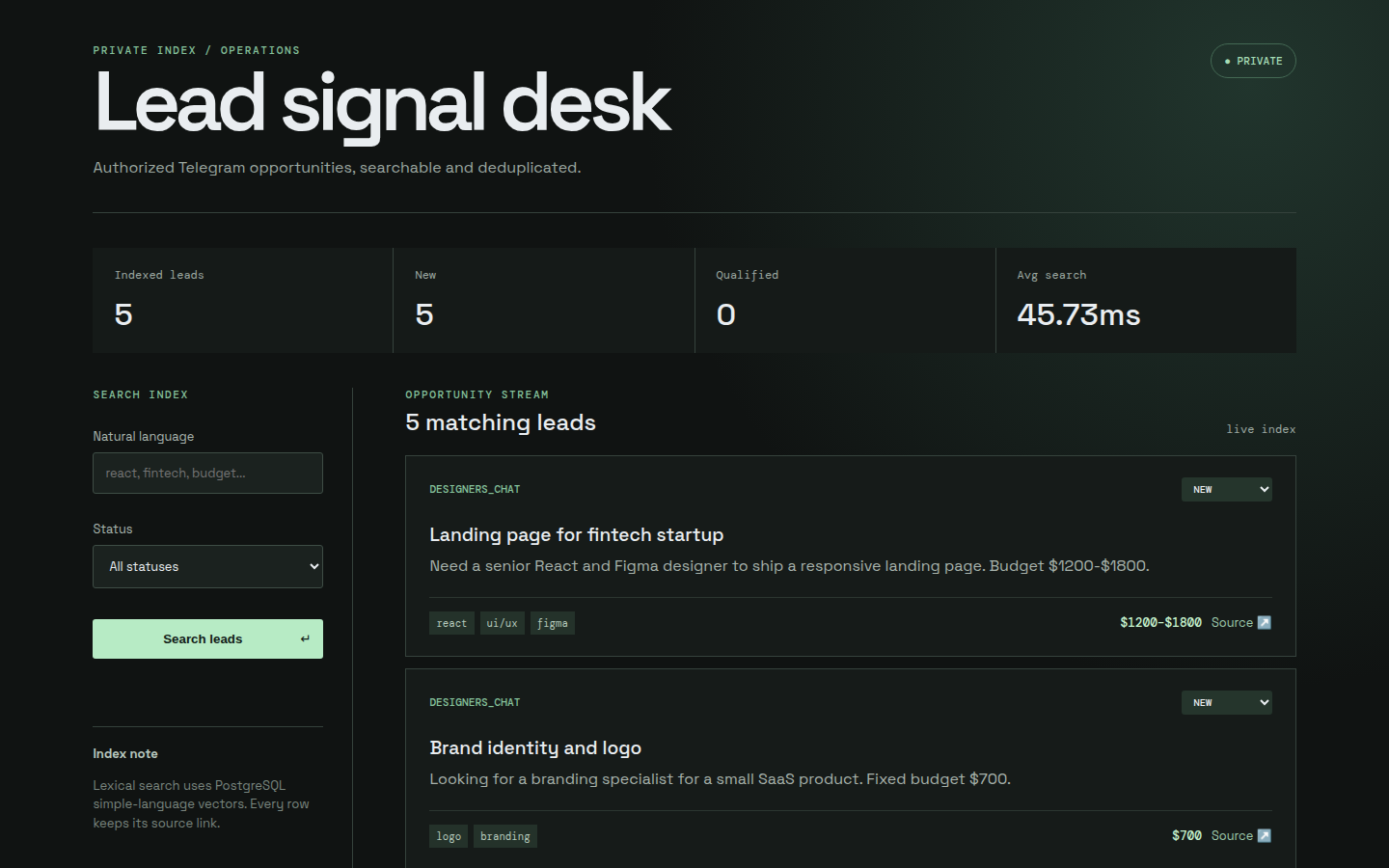Image resolution: width=1389 pixels, height=868 pixels.
Task: Click the New stat card
Action: (x=544, y=300)
